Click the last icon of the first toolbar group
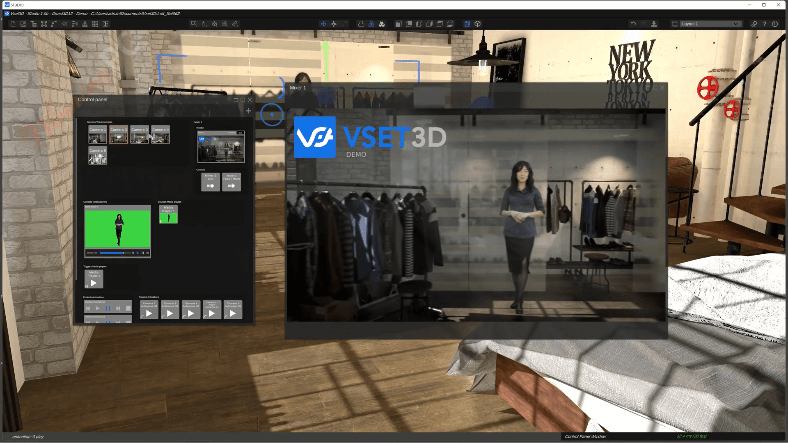The width and height of the screenshot is (788, 443). [x=106, y=24]
